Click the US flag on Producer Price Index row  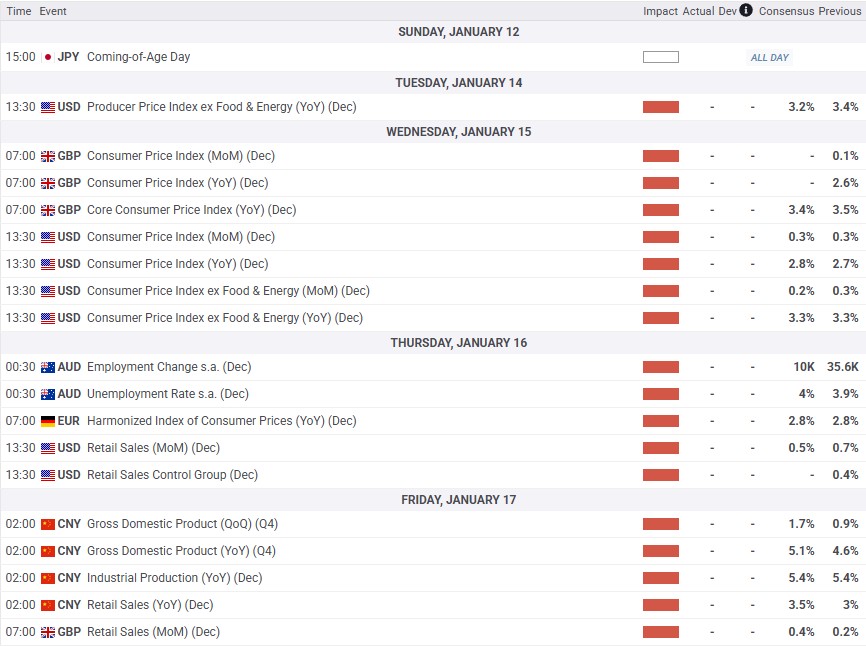click(x=47, y=107)
